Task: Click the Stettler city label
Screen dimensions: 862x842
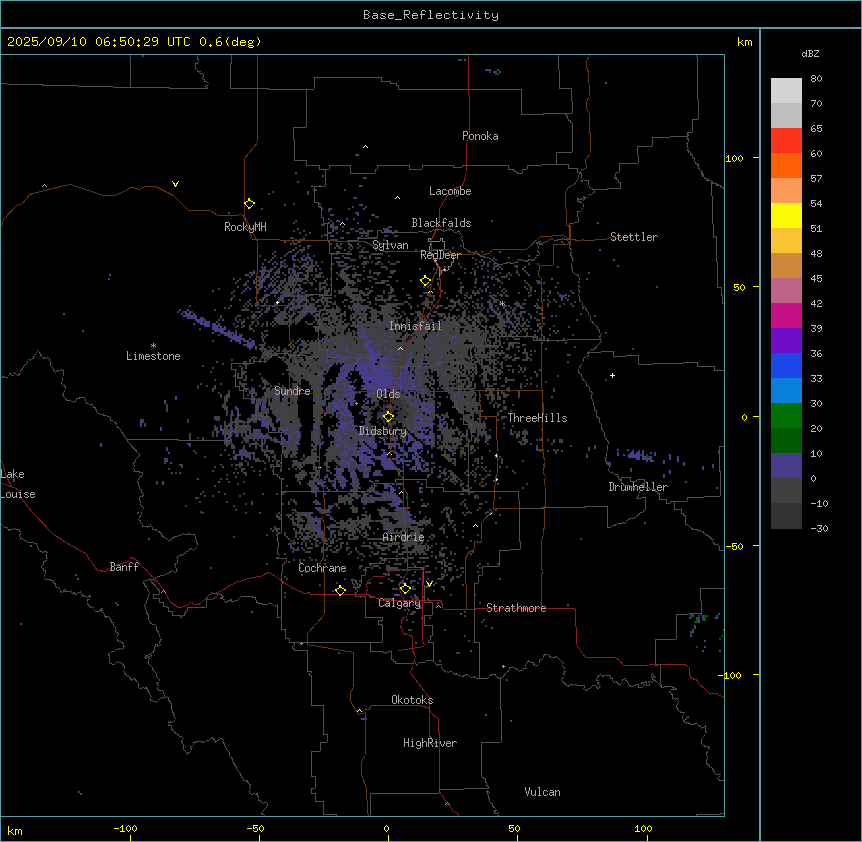Action: point(634,237)
